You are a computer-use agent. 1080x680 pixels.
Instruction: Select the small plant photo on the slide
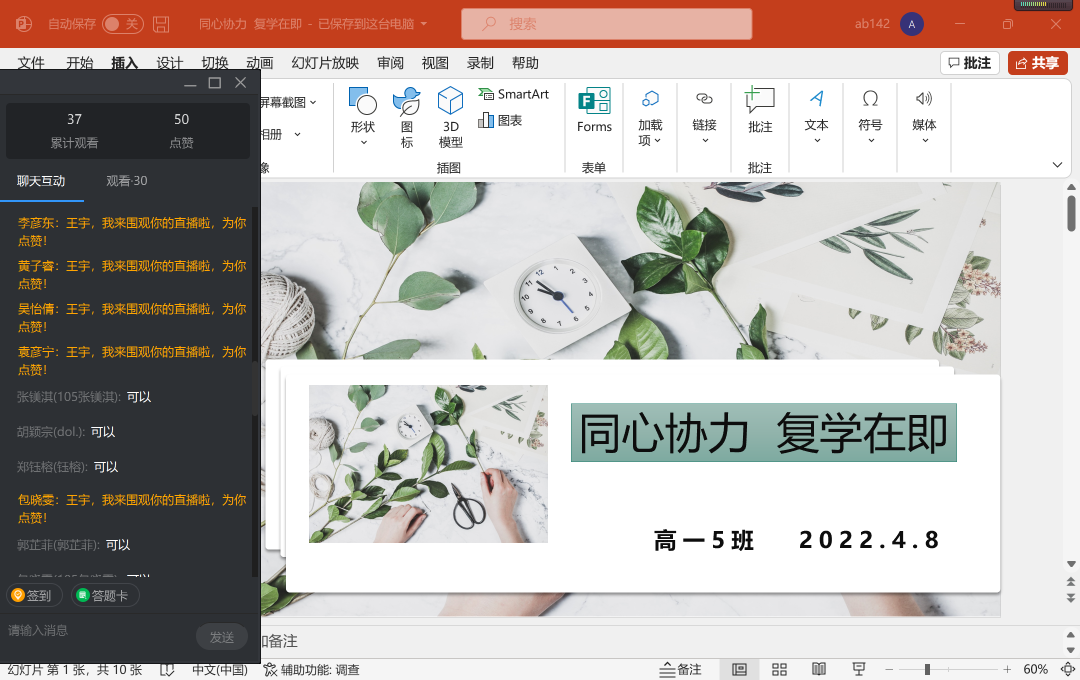coord(428,464)
